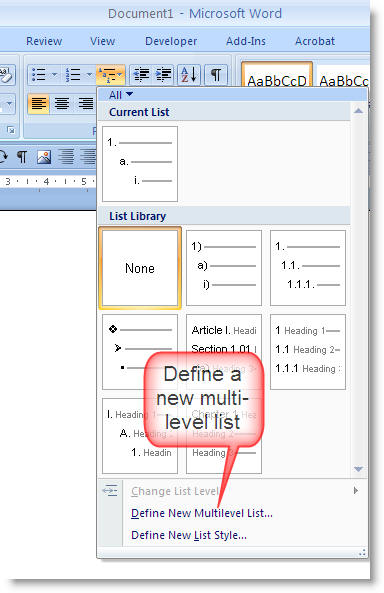Open the Numbering dropdown arrow
This screenshot has width=384, height=593.
[x=89, y=75]
